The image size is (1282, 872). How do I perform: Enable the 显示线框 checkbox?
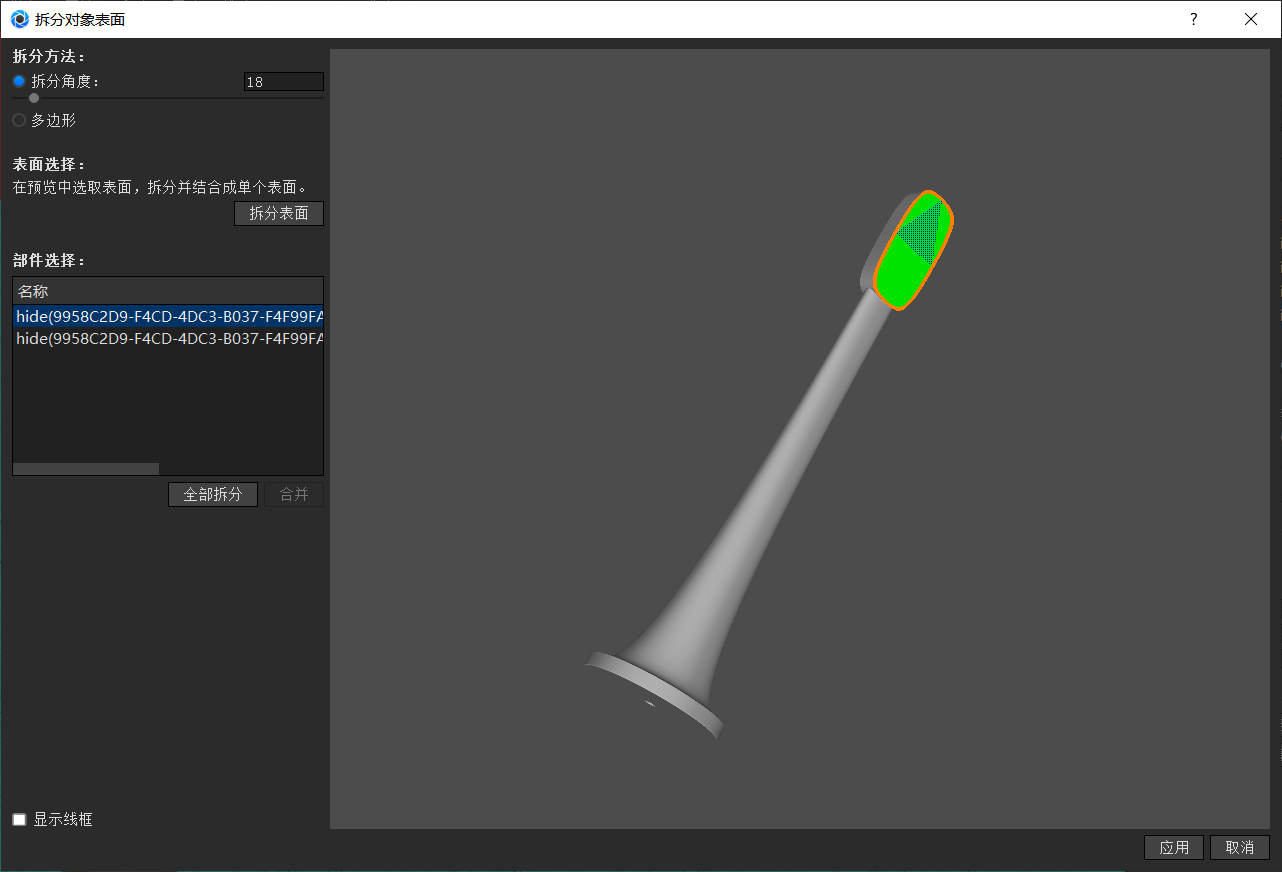pos(18,818)
